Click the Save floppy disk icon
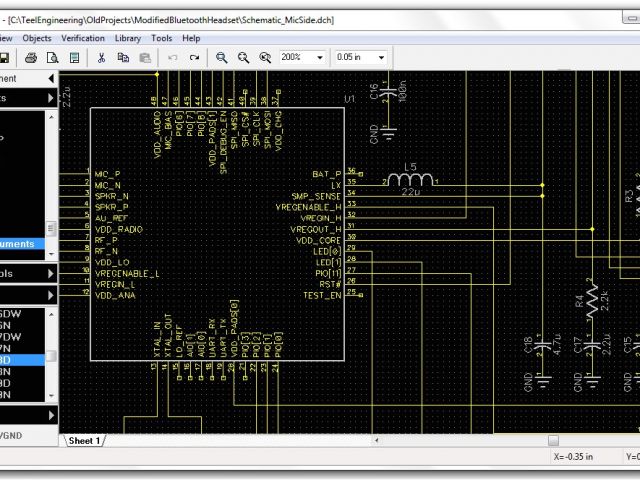Screen dimensions: 640x480 [5, 58]
